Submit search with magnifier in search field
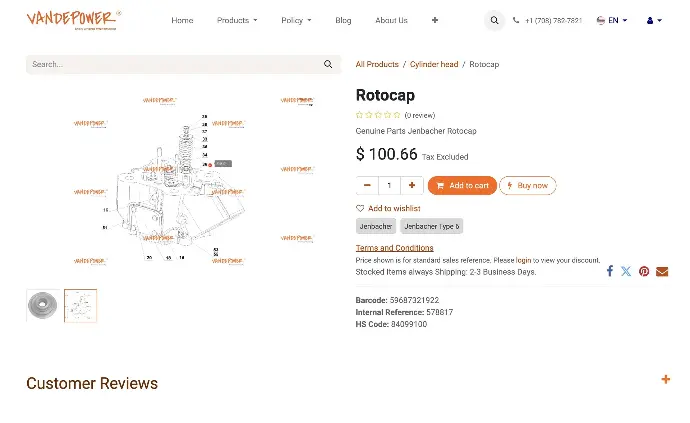Screen dimensions: 690x423 pos(328,64)
